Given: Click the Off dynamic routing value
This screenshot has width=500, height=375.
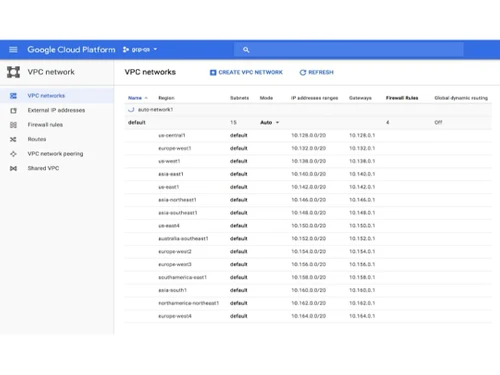Looking at the screenshot, I should pos(438,122).
